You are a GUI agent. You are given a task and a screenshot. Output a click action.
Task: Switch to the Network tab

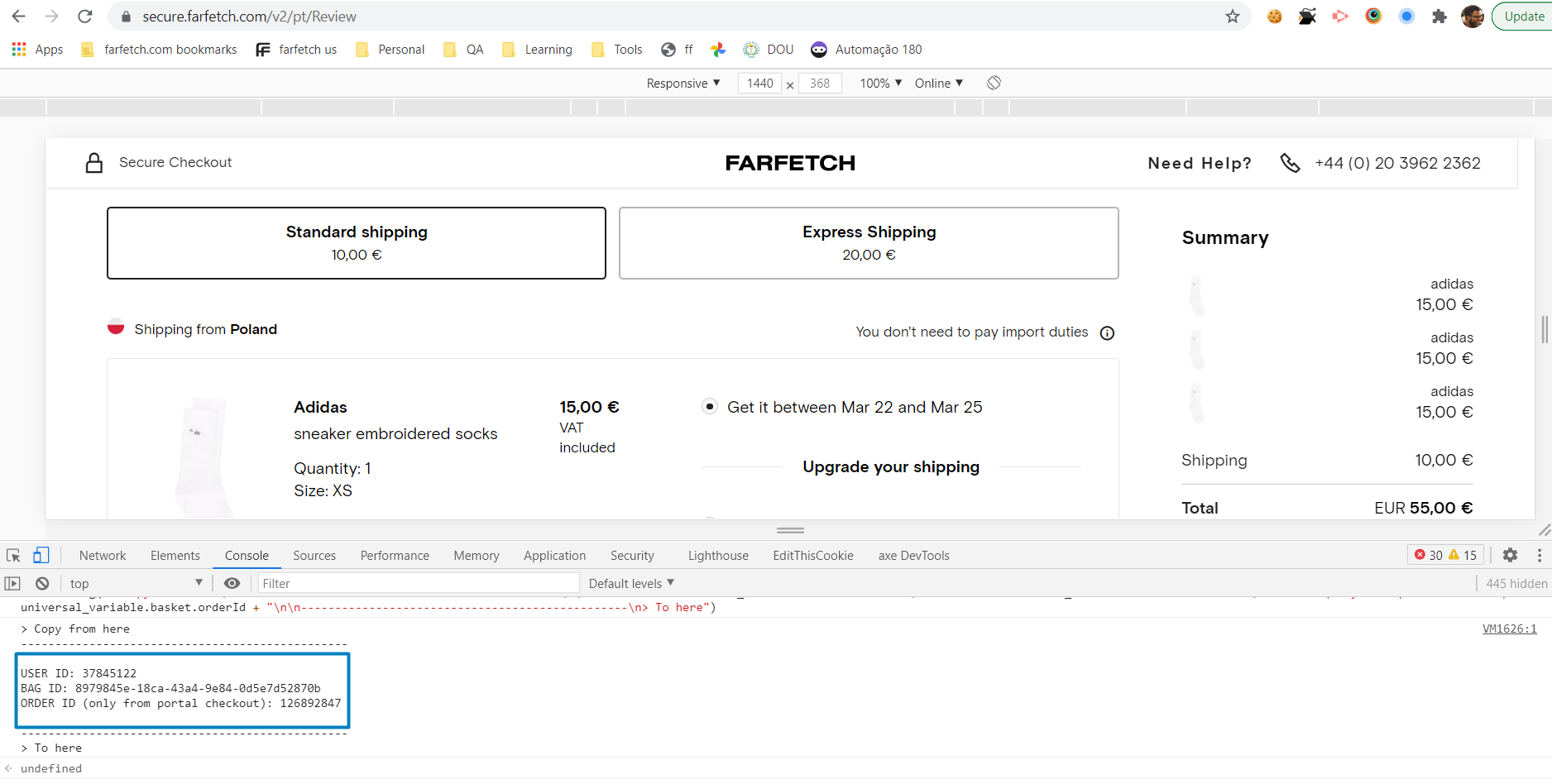pyautogui.click(x=103, y=556)
